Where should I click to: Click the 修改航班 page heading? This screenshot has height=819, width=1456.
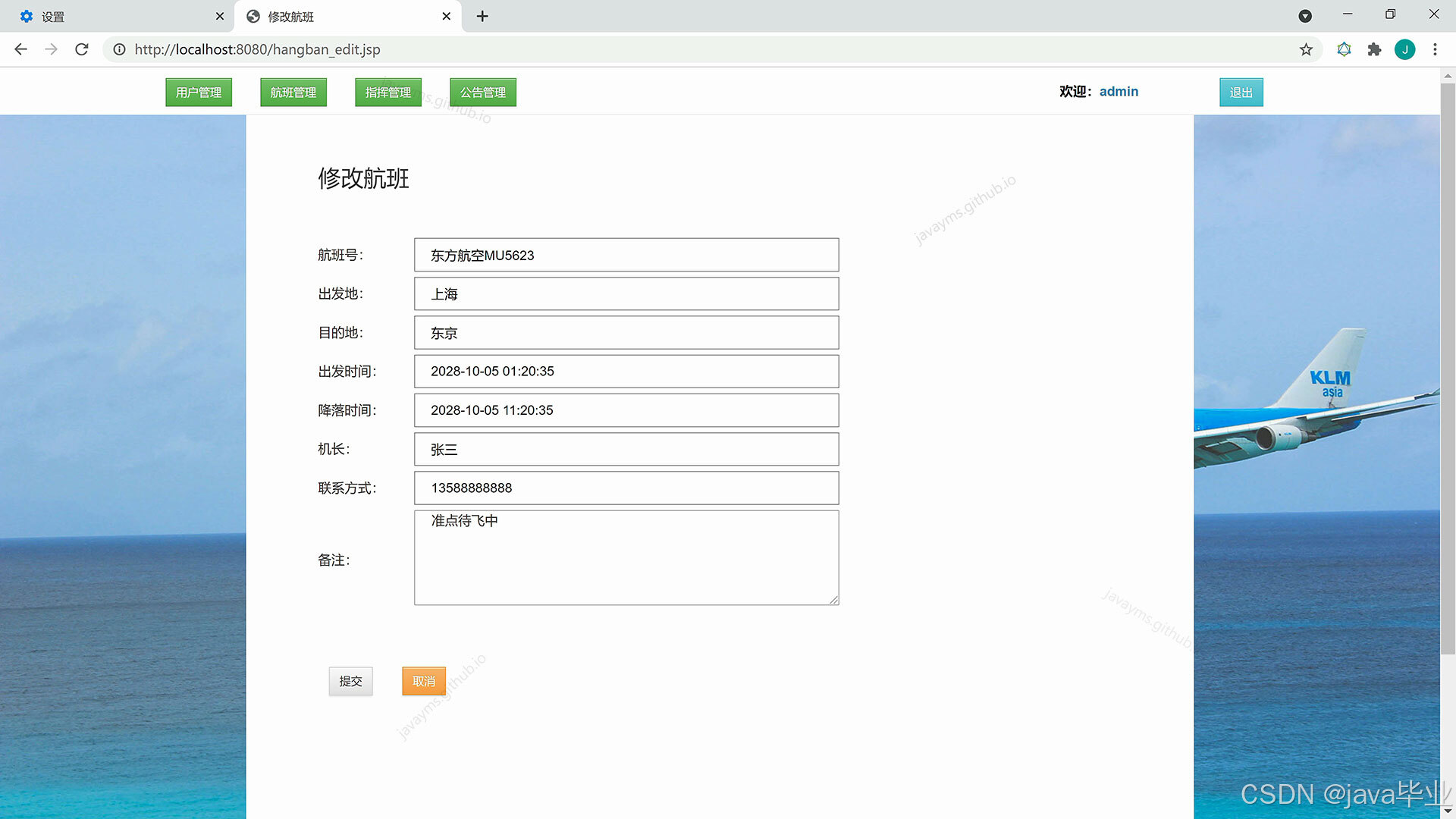363,178
